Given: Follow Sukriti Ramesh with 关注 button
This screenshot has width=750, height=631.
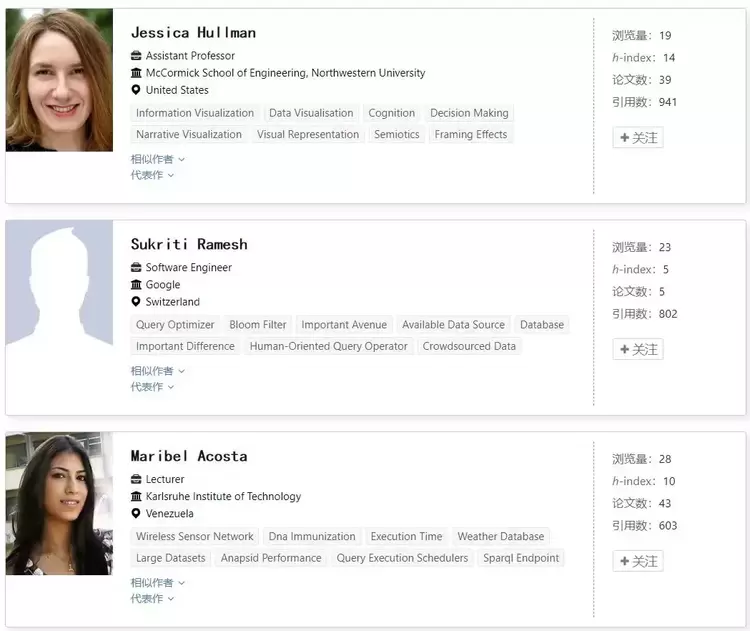Looking at the screenshot, I should [638, 350].
